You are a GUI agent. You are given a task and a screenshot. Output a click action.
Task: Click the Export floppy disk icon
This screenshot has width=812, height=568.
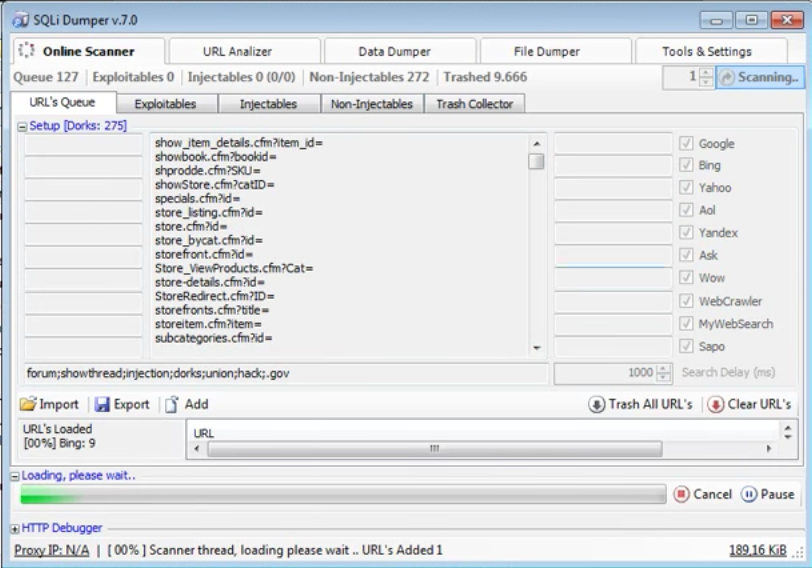[x=102, y=404]
